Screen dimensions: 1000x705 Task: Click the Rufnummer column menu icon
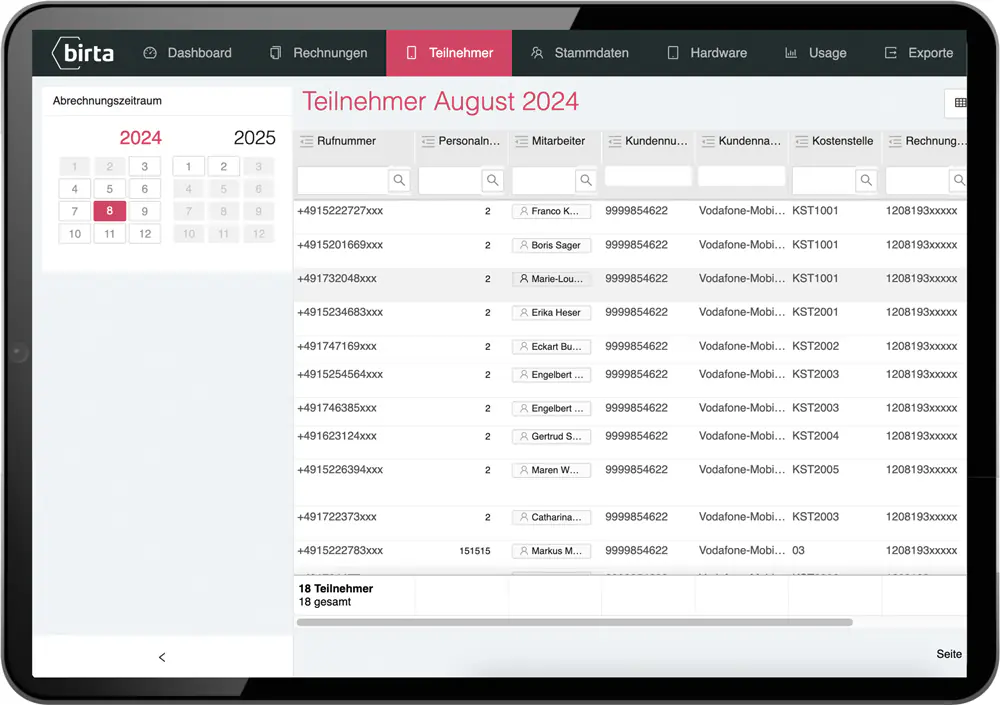click(x=306, y=141)
